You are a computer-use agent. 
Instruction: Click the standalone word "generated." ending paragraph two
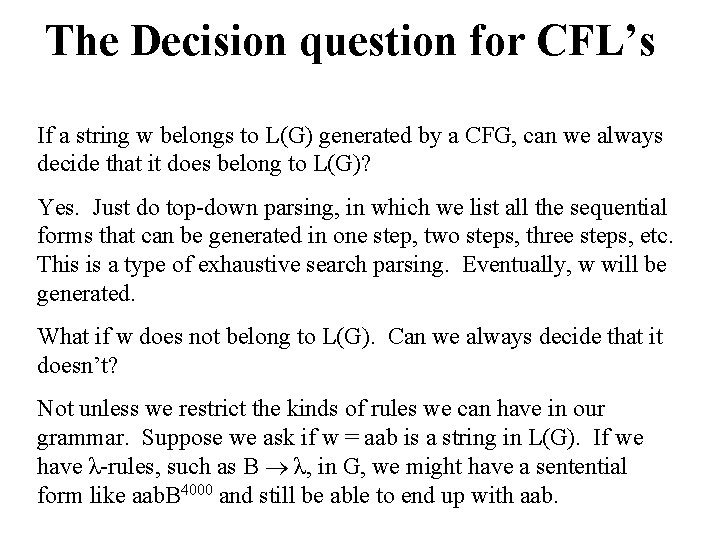[x=86, y=295]
